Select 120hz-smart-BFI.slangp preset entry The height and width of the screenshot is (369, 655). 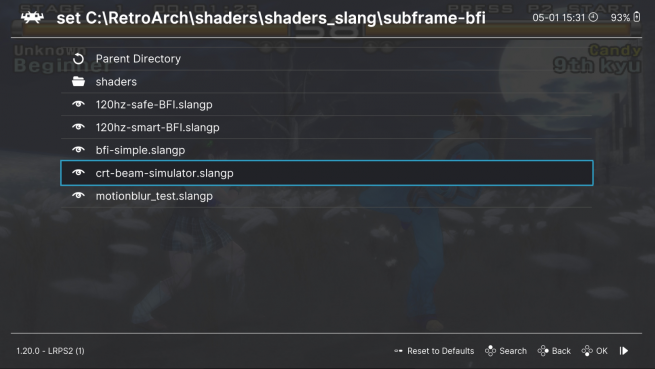pyautogui.click(x=327, y=127)
